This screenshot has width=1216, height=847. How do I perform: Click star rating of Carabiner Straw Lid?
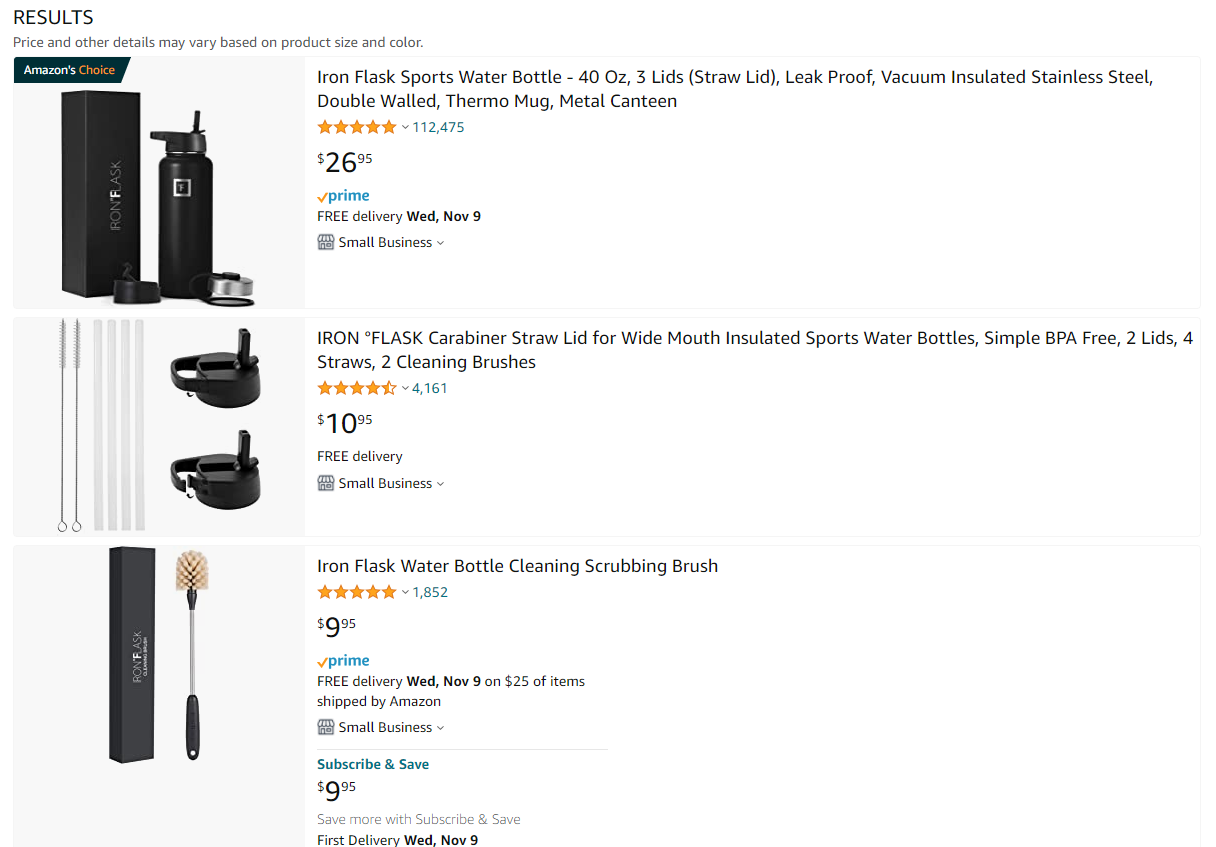pos(357,388)
